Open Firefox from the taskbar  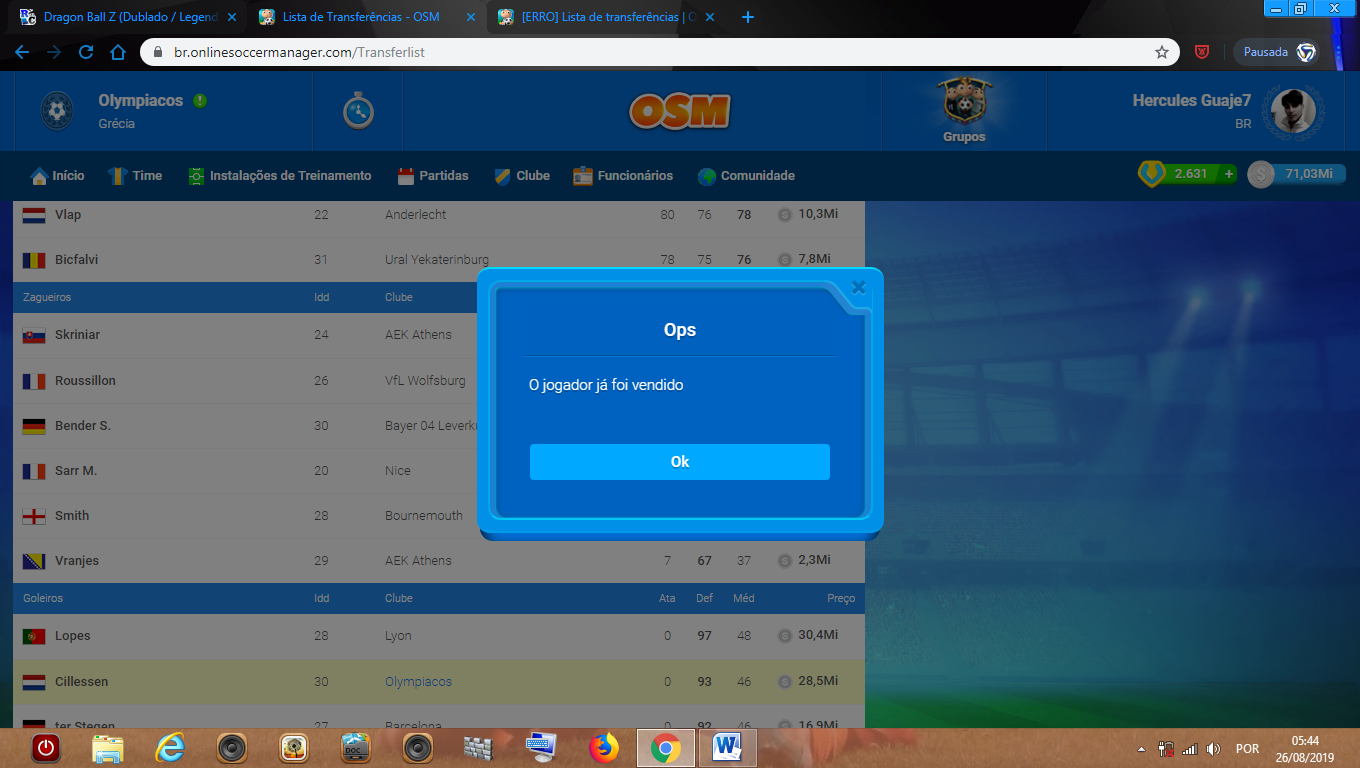(x=604, y=747)
